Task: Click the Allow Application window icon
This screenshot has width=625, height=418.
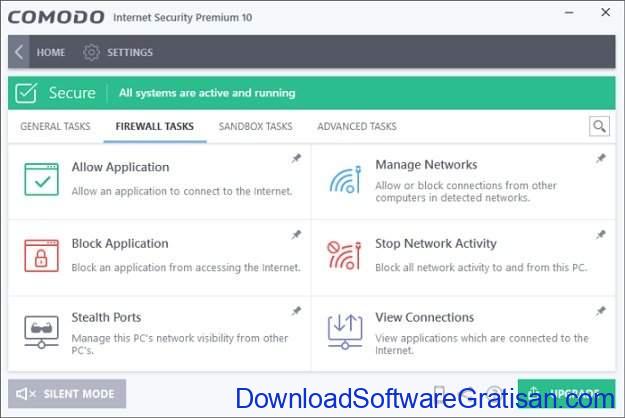Action: click(x=41, y=179)
